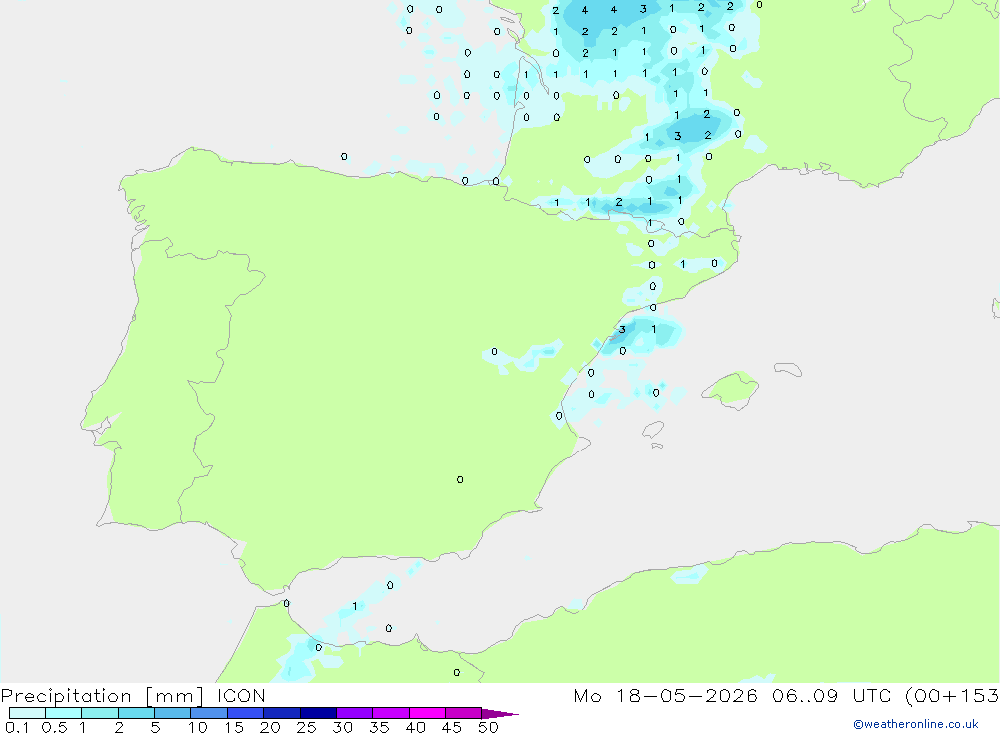This screenshot has height=733, width=1000.
Task: Click the lone '0' value in southeastern Spain's interior
Action: click(460, 480)
